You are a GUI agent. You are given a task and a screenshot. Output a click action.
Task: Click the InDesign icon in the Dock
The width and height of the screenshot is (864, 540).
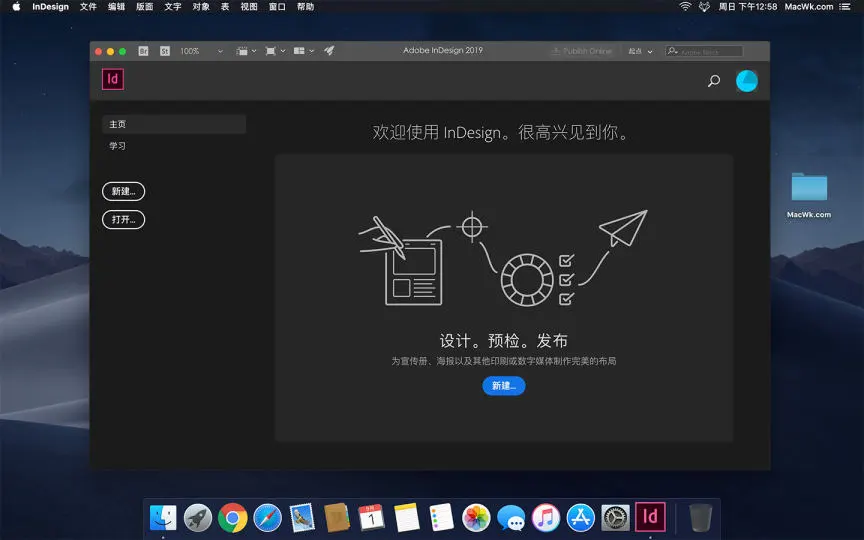650,517
